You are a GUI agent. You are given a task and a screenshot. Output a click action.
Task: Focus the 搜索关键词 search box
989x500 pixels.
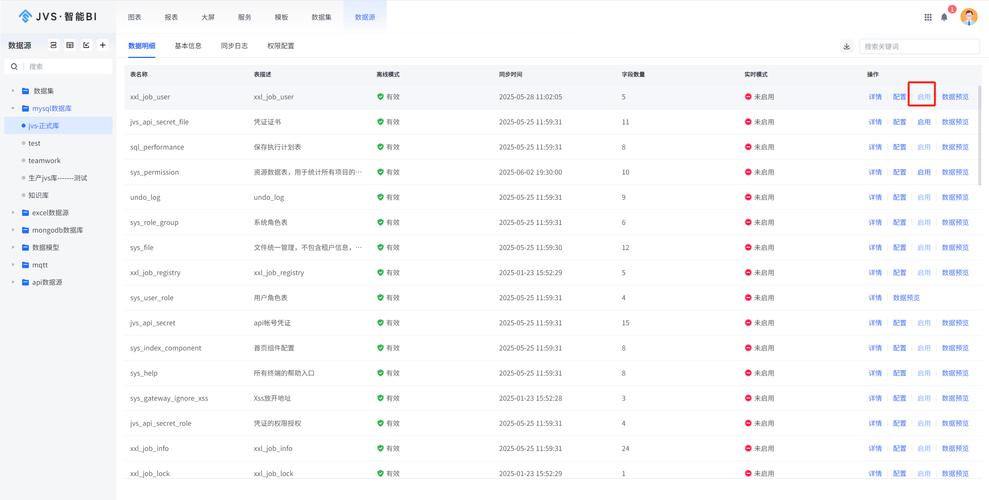tap(920, 46)
